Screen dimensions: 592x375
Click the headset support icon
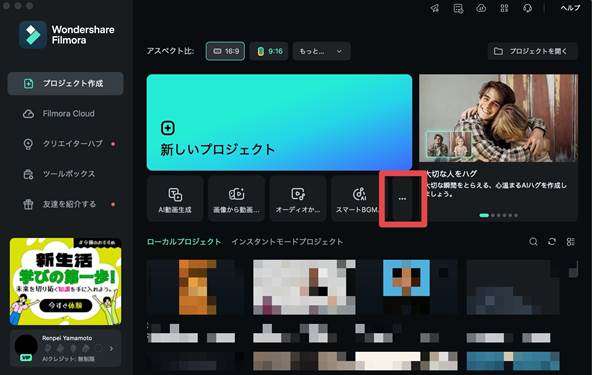click(x=527, y=8)
